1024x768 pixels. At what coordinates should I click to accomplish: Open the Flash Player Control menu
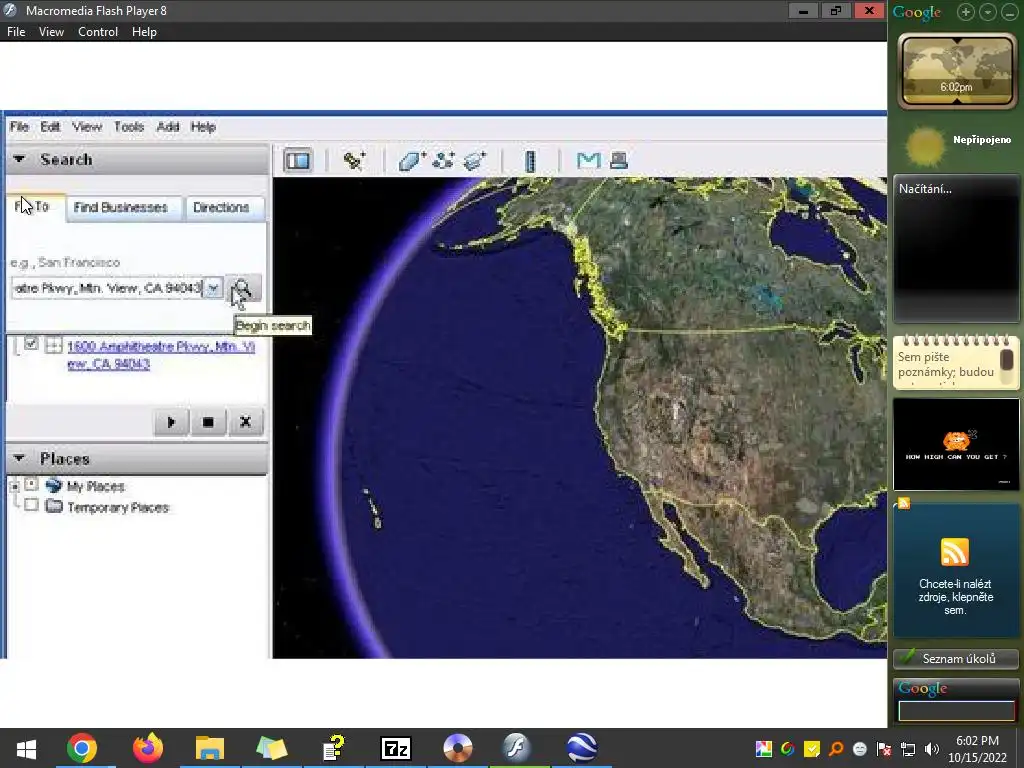98,32
